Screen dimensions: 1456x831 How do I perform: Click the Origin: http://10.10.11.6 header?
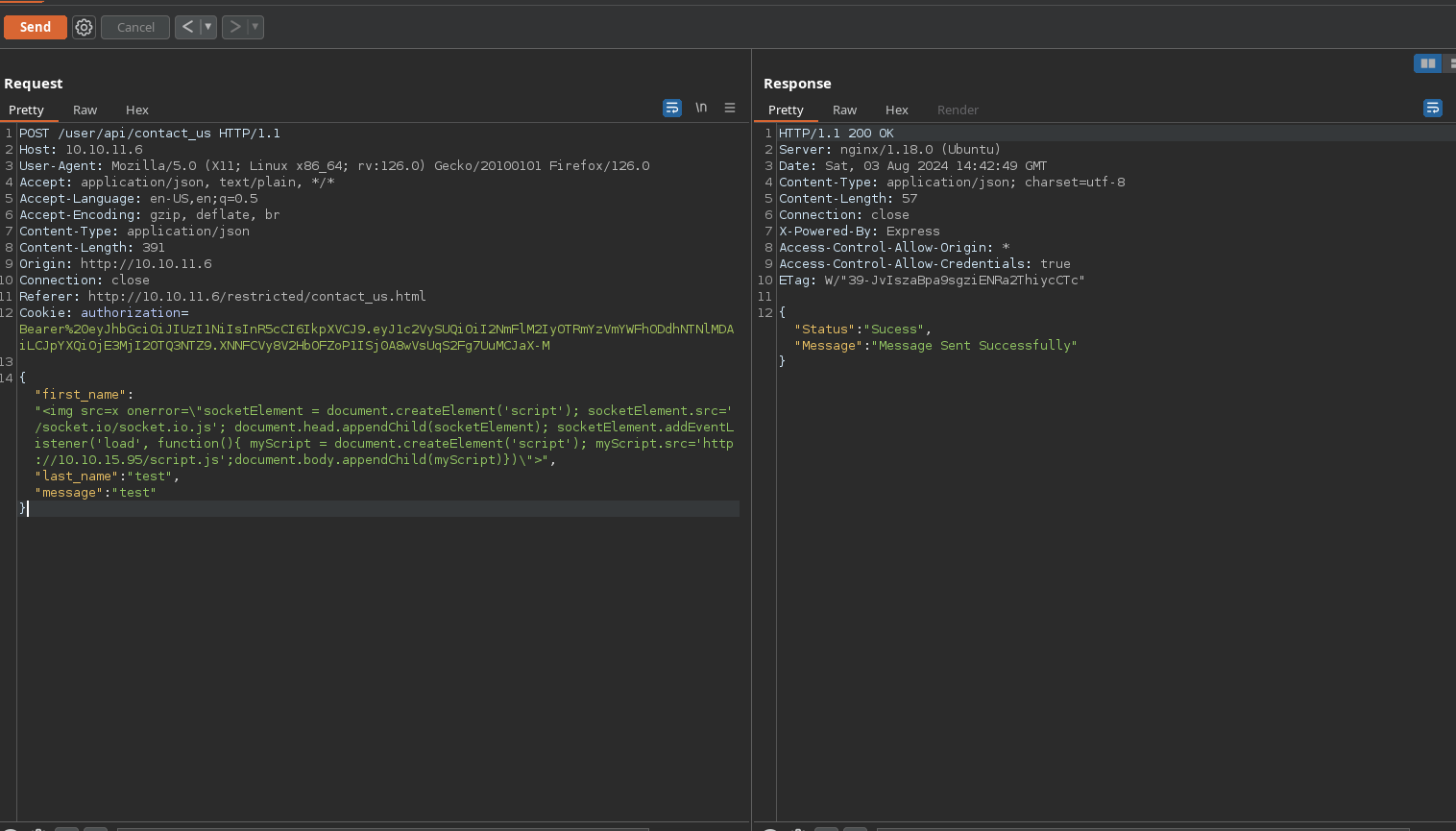[x=115, y=263]
